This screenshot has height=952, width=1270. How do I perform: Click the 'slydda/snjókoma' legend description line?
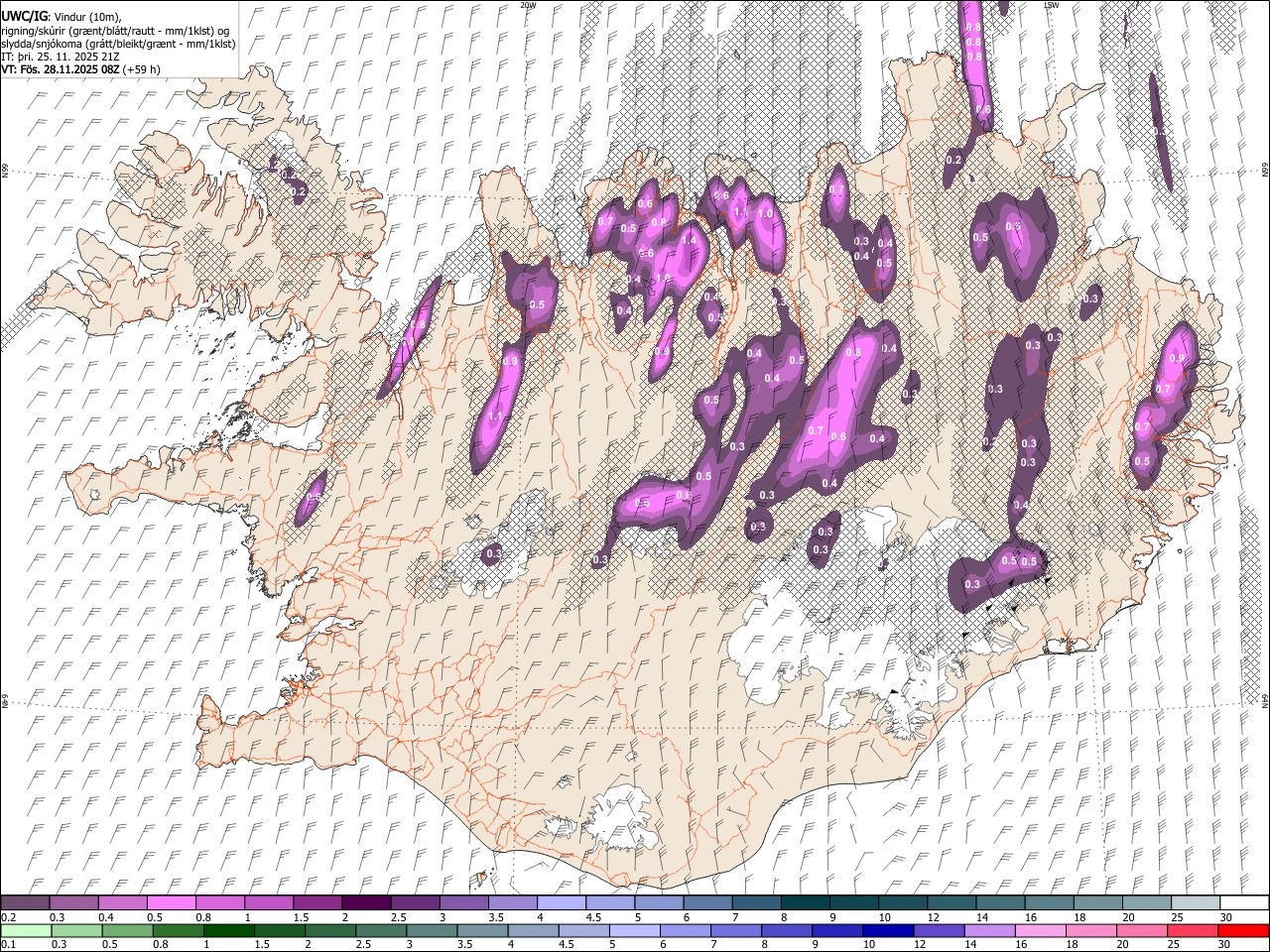point(118,44)
